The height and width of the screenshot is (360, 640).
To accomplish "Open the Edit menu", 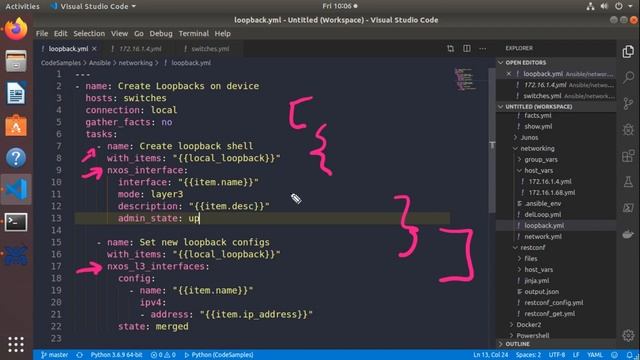I will [60, 33].
